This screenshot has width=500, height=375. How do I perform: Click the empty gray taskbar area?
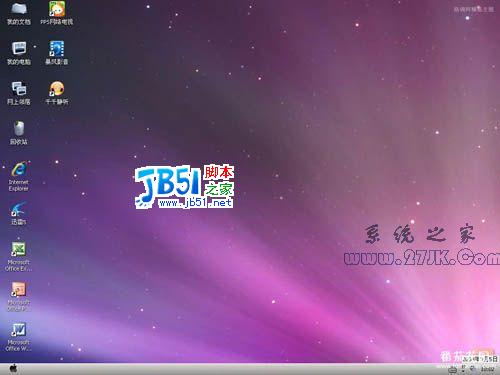click(x=233, y=369)
